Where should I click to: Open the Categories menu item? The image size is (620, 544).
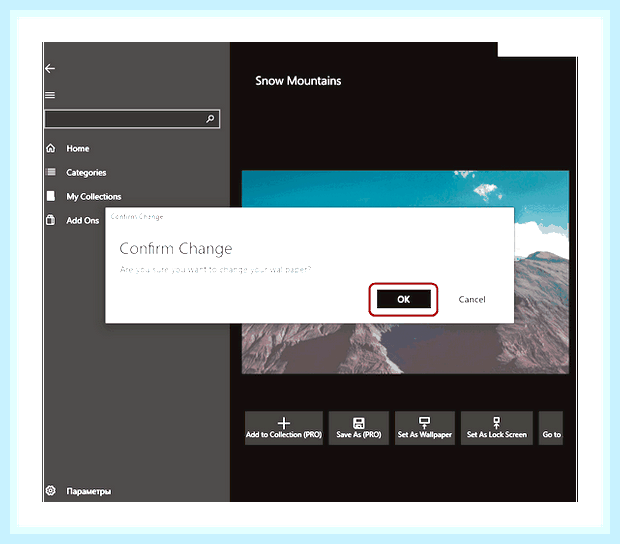(86, 173)
